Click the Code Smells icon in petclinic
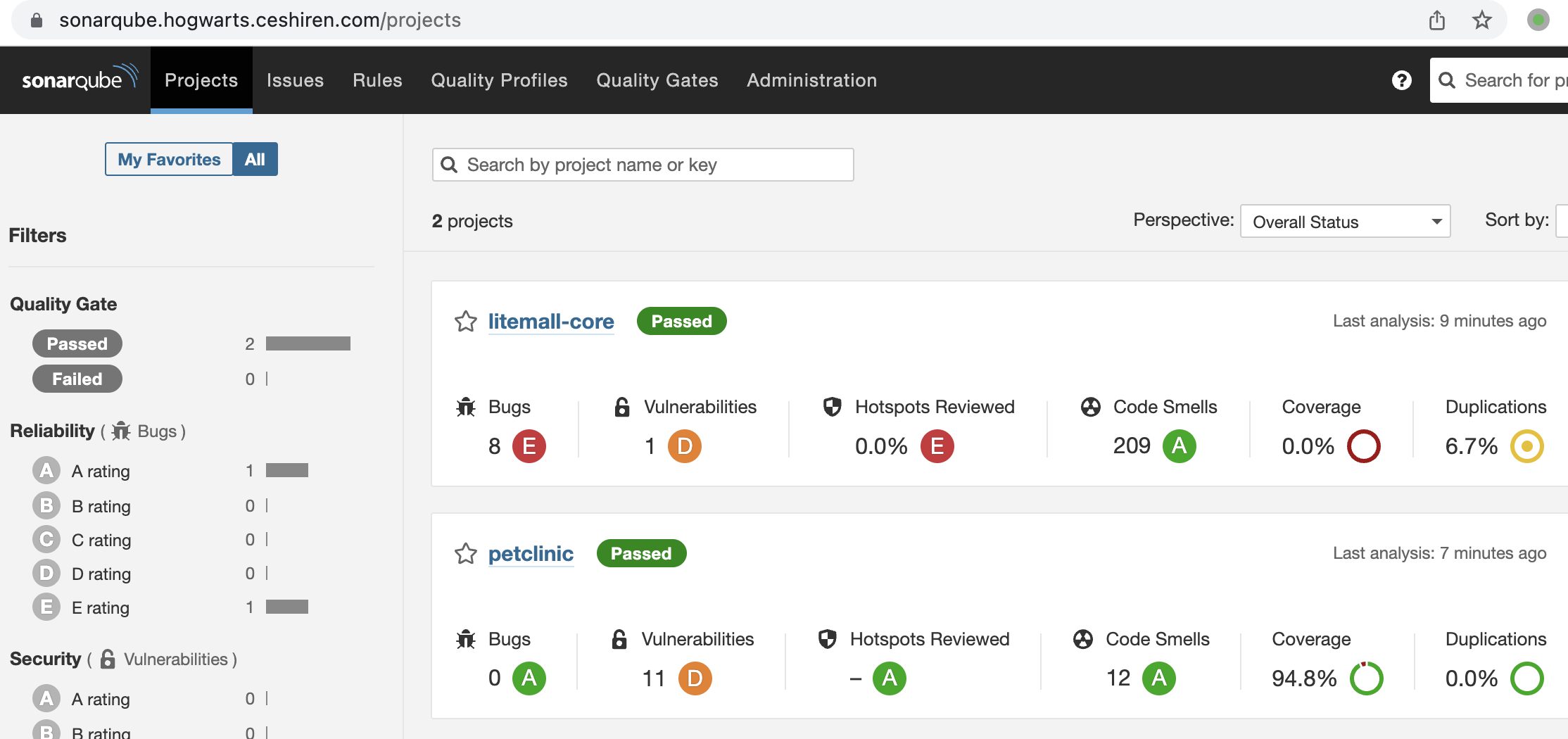1568x739 pixels. [1083, 639]
